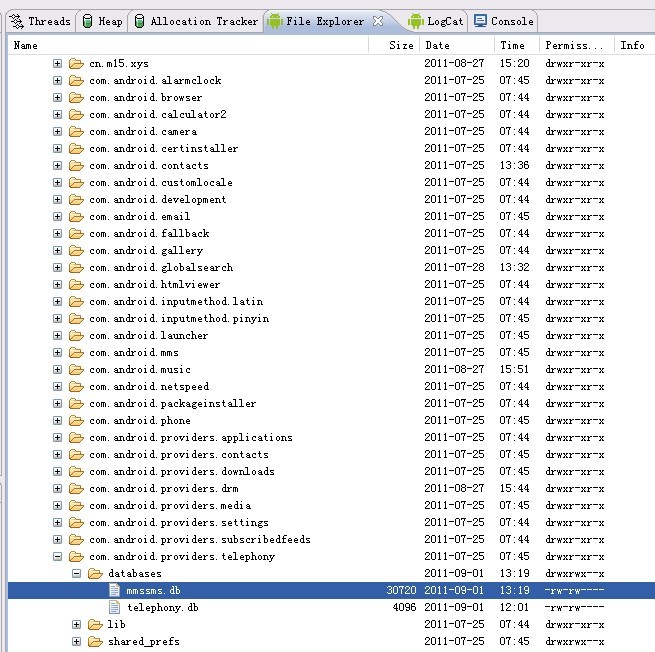Screen dimensions: 655x652
Task: Click the com.android.globalsearch folder icon
Action: (76, 267)
